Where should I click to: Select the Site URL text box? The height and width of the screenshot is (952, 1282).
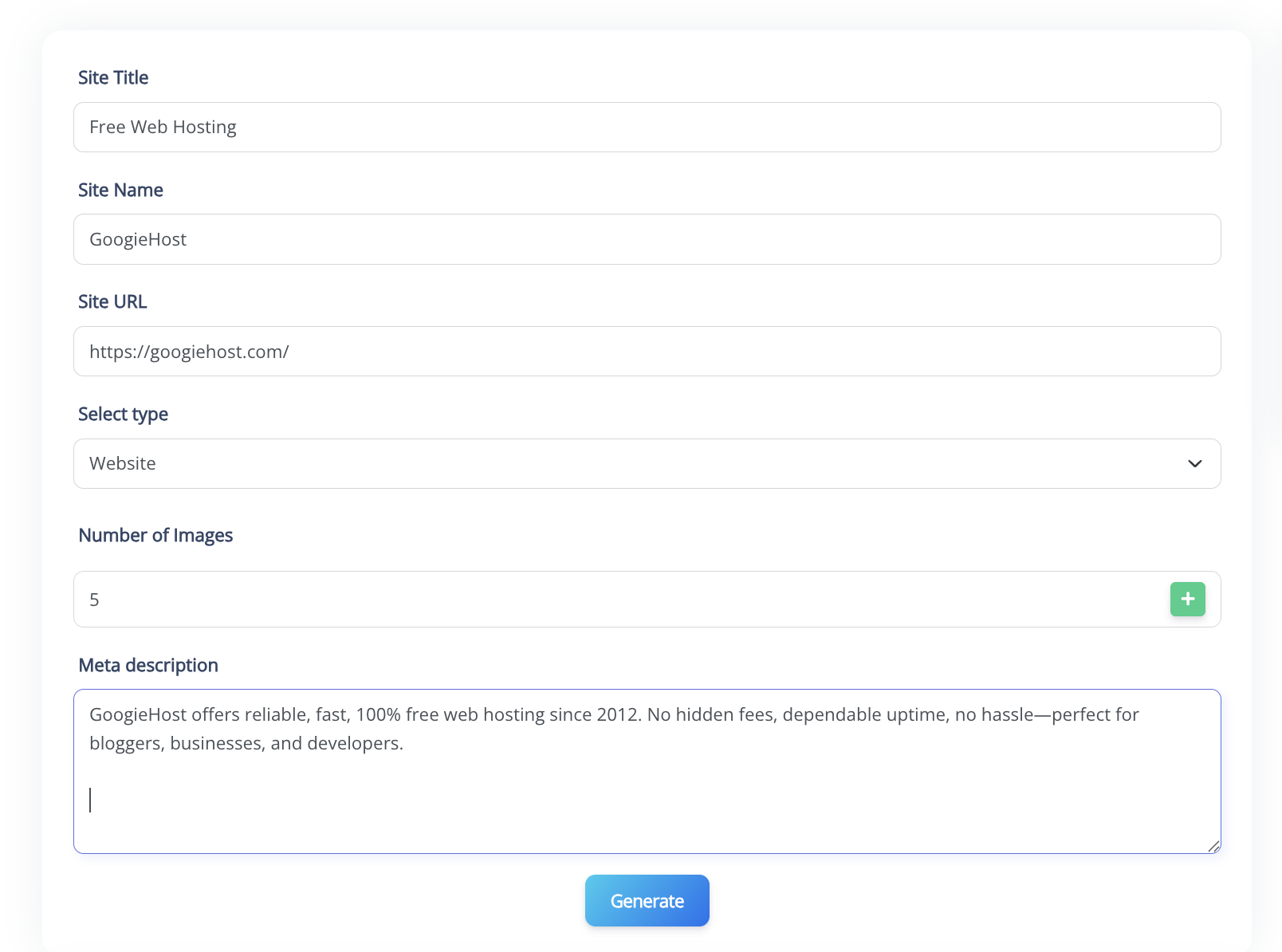646,352
